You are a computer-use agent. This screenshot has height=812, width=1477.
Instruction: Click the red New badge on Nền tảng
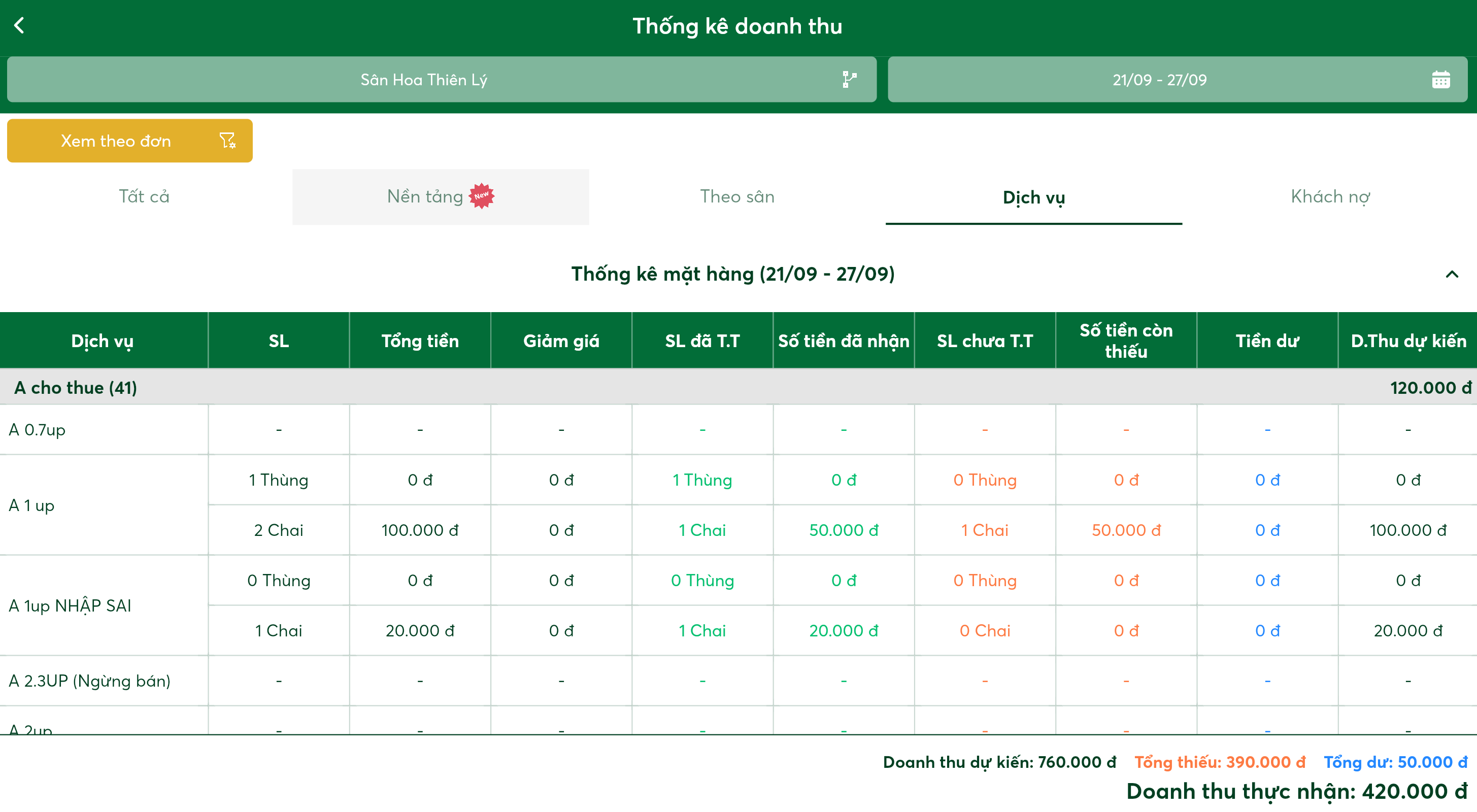[482, 195]
